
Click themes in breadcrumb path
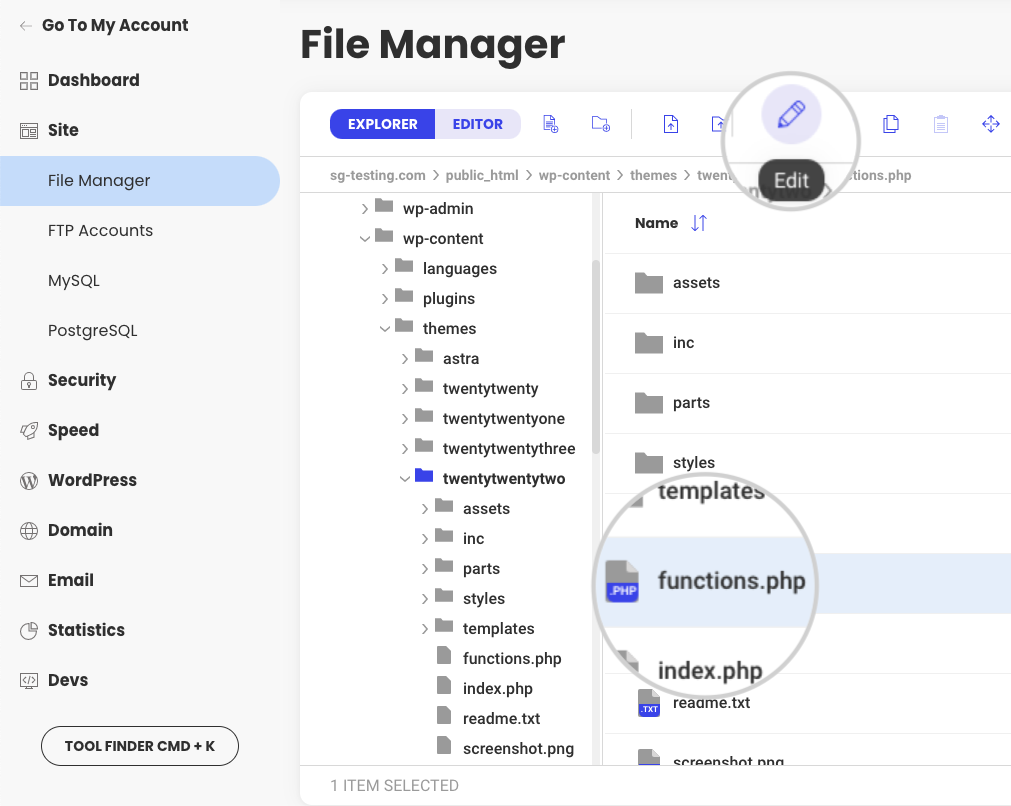click(x=653, y=175)
